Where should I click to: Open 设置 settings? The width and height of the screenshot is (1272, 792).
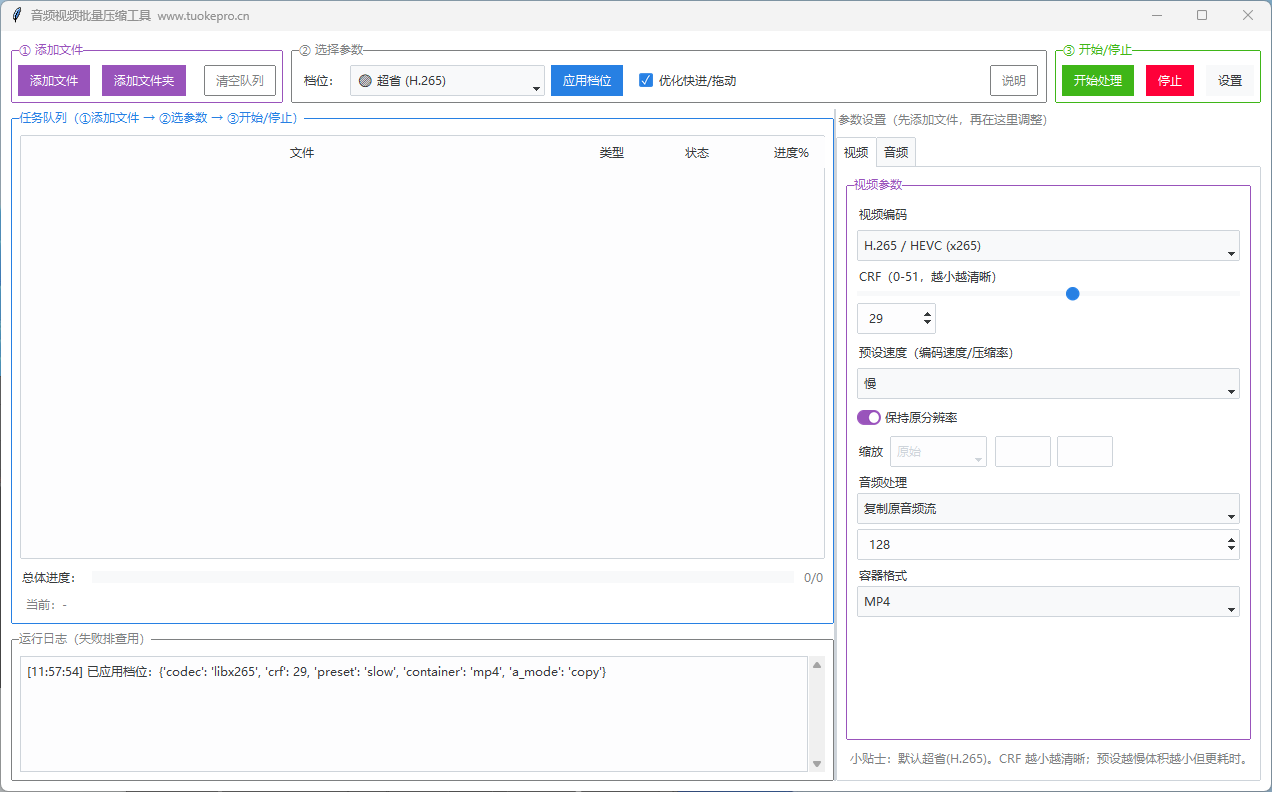tap(1229, 81)
